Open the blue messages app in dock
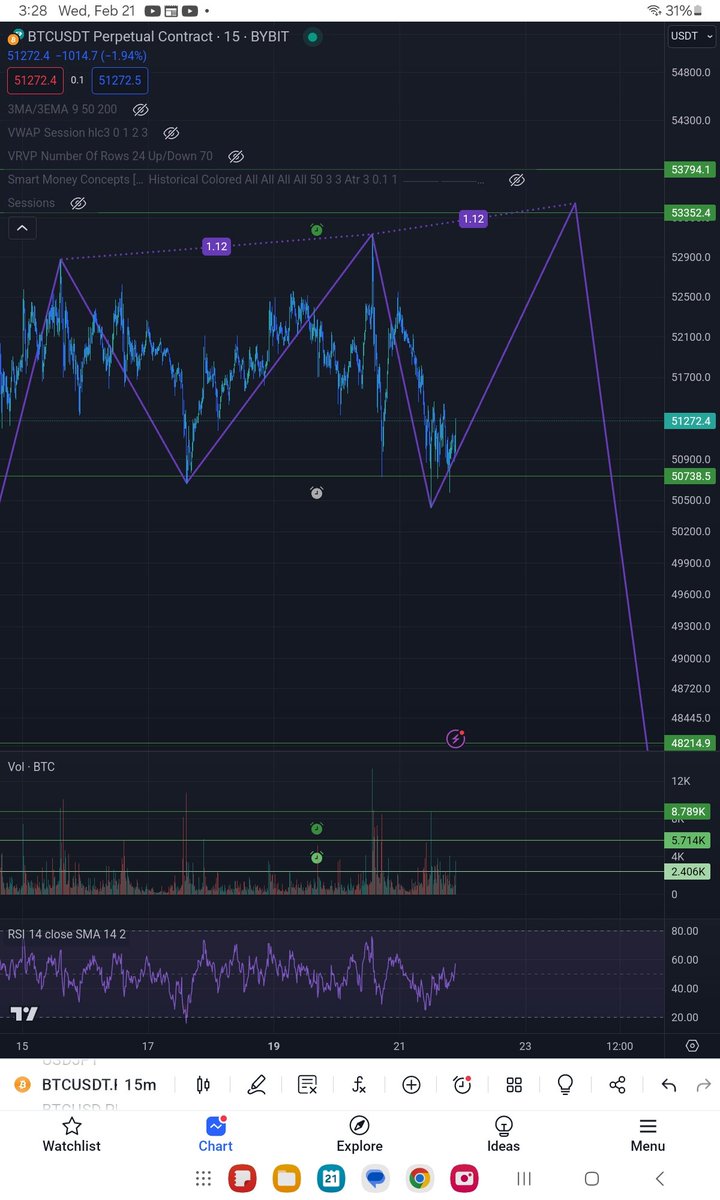The image size is (720, 1200). point(375,1178)
